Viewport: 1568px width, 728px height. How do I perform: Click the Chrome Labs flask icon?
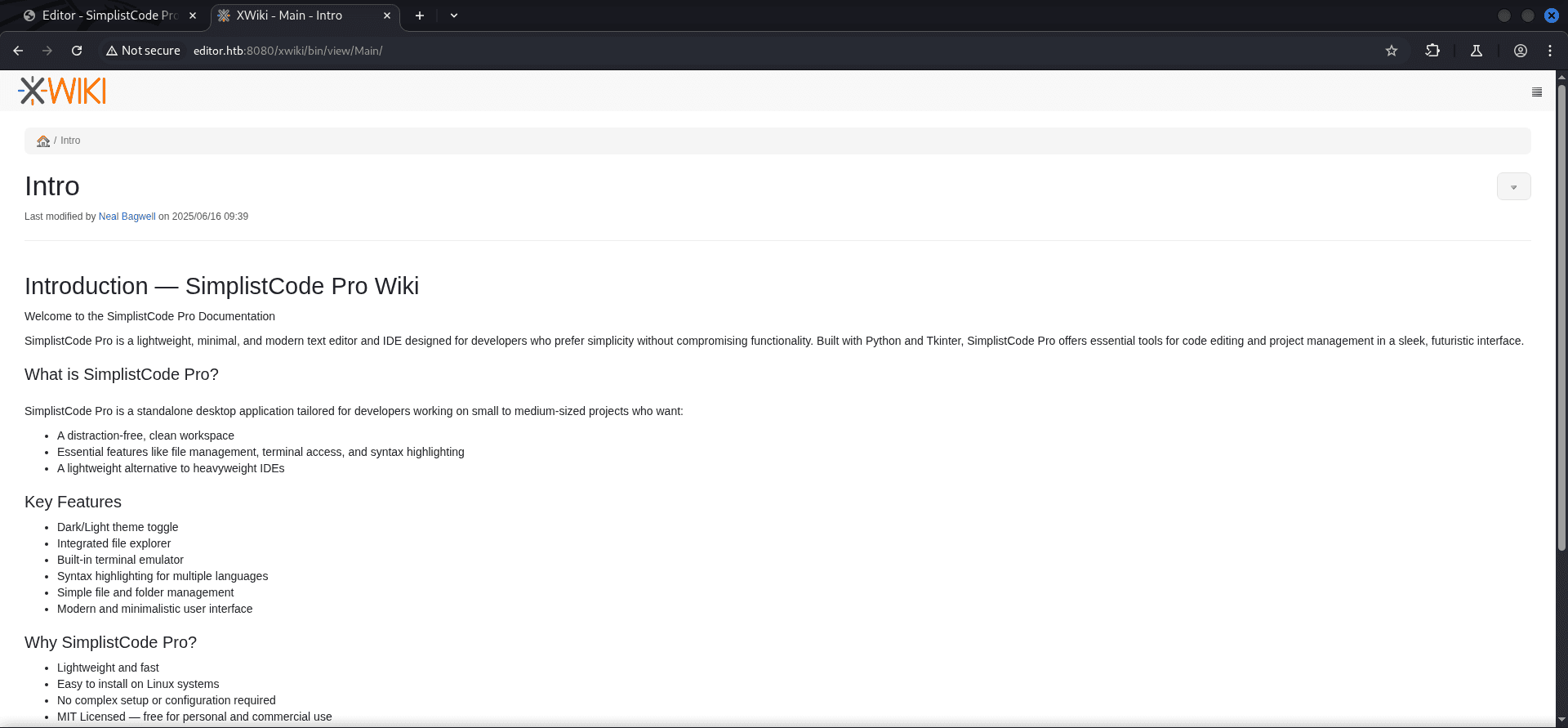(x=1476, y=51)
